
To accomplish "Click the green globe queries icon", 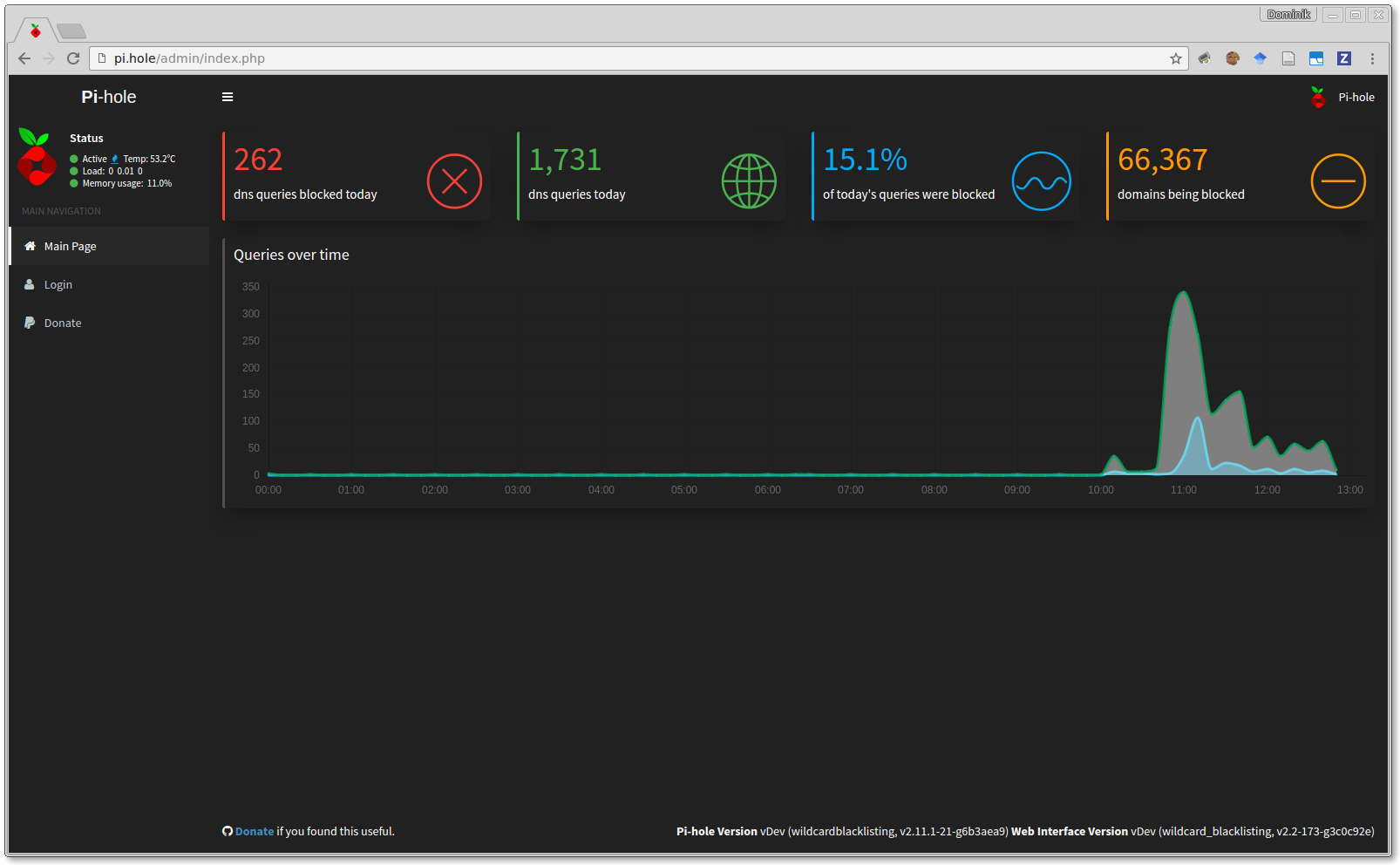I will click(x=749, y=181).
